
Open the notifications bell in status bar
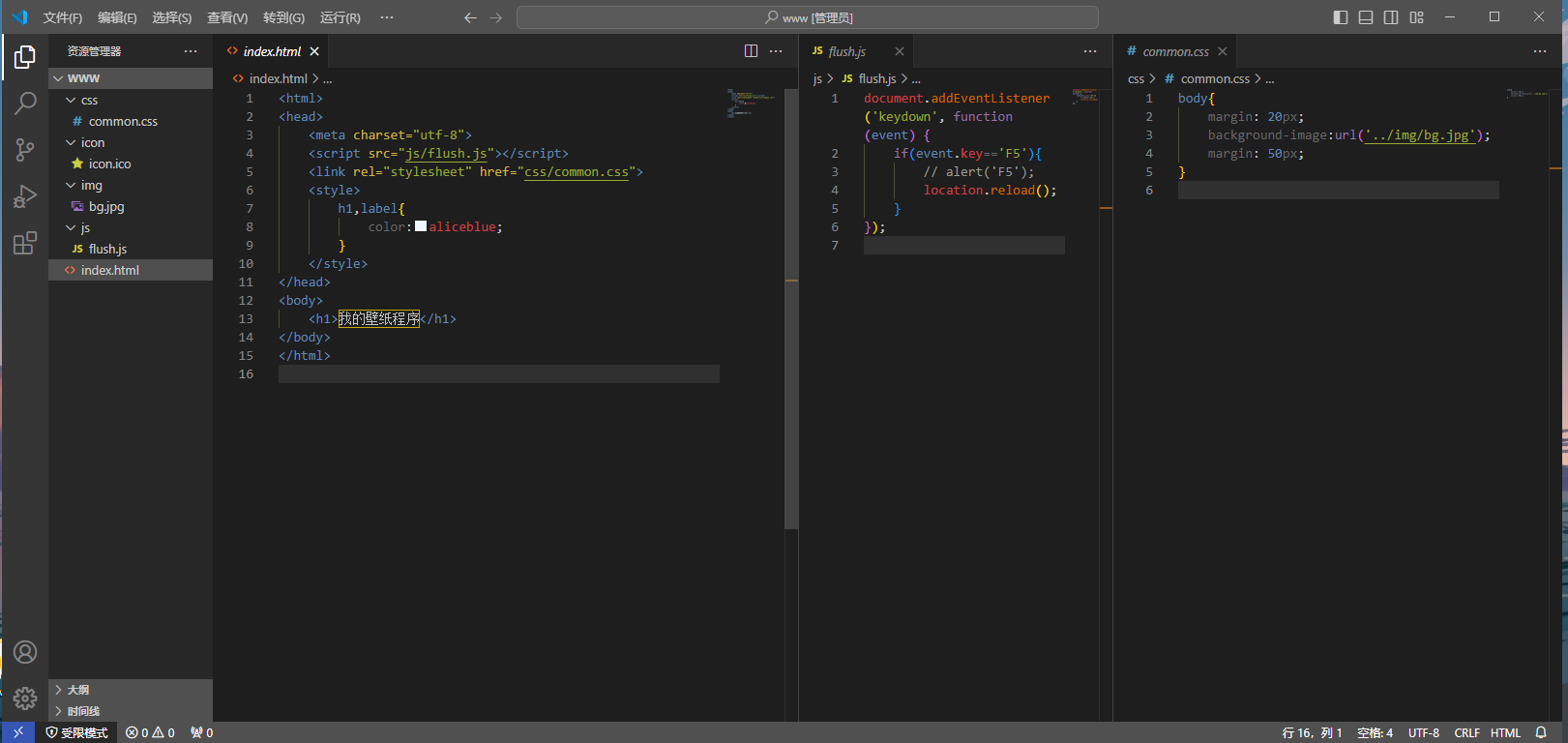tap(1541, 732)
